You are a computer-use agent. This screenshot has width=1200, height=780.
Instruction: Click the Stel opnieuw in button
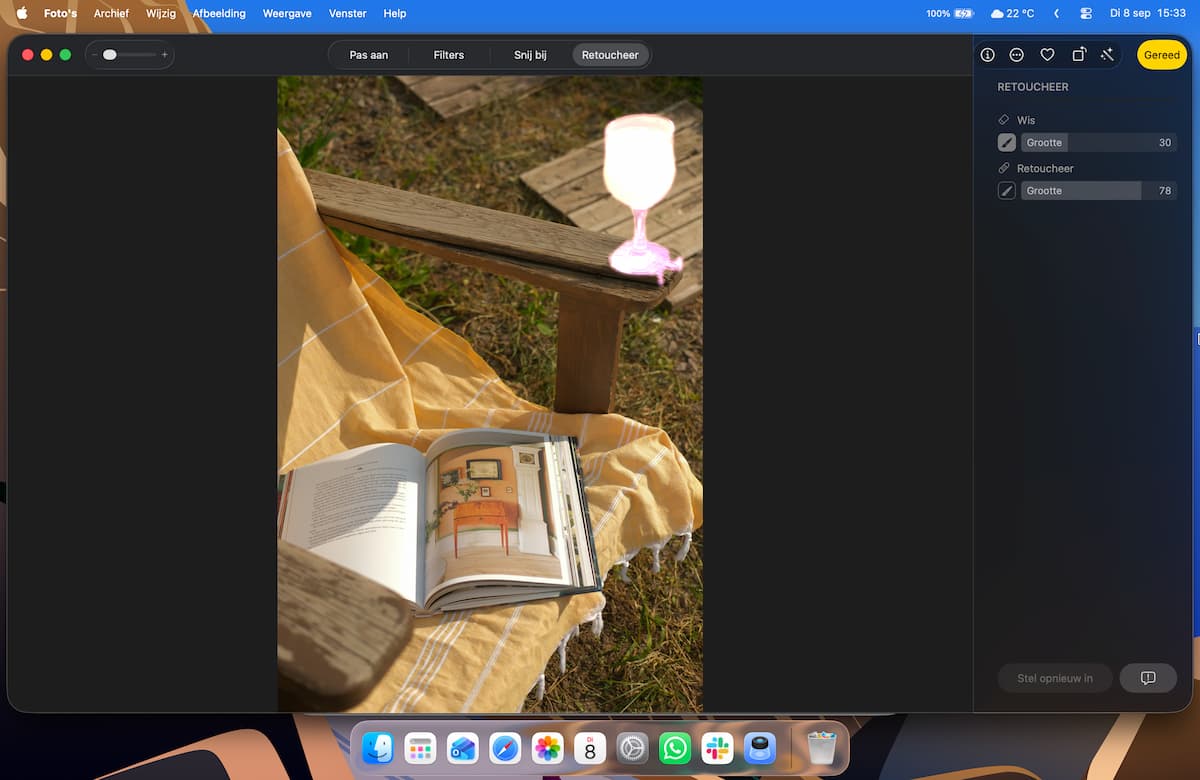pyautogui.click(x=1055, y=678)
